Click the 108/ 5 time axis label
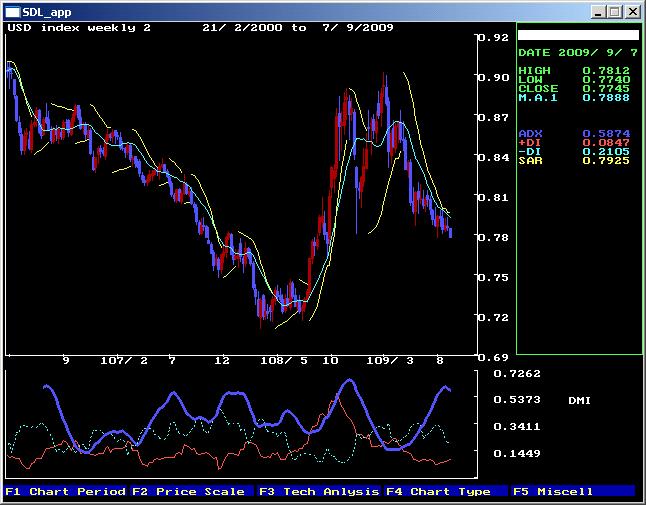 (284, 361)
